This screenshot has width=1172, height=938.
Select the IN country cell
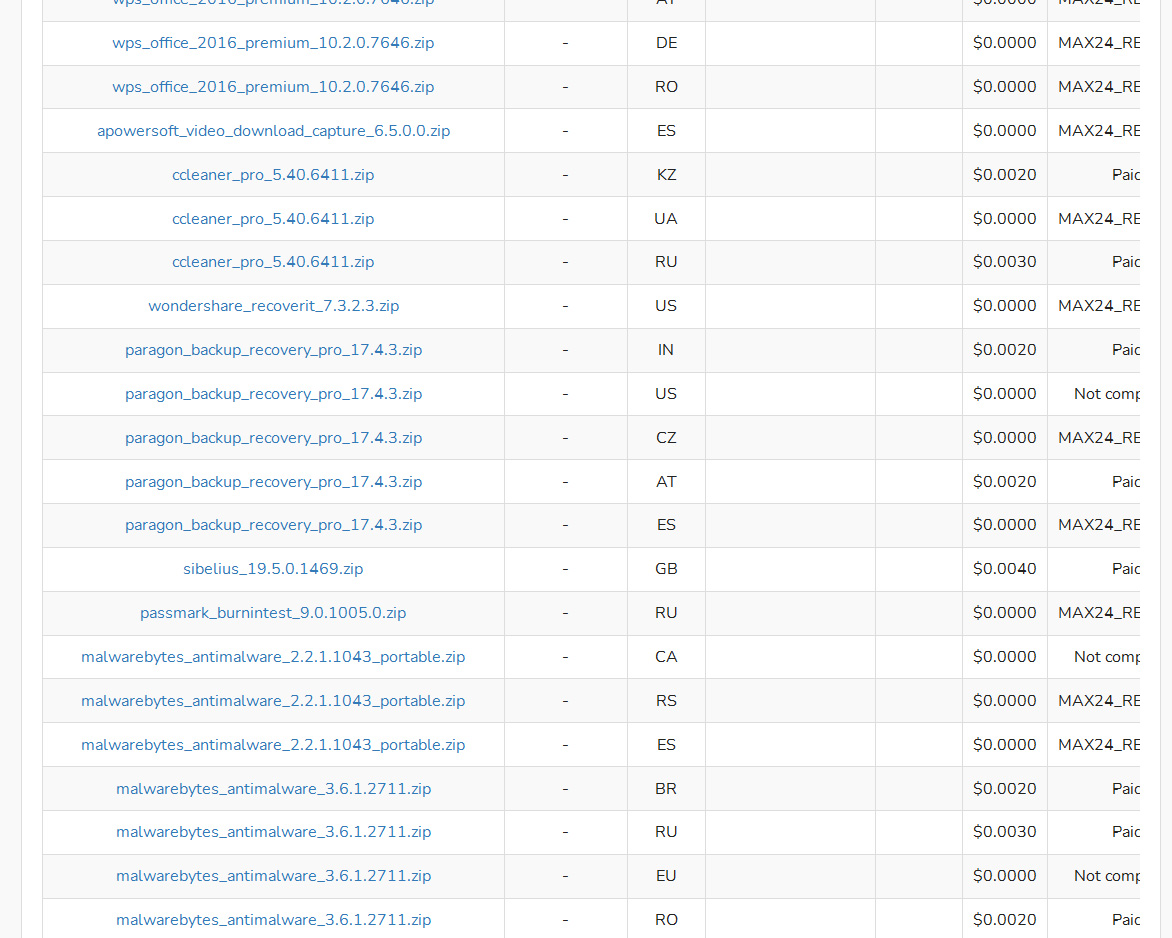666,351
